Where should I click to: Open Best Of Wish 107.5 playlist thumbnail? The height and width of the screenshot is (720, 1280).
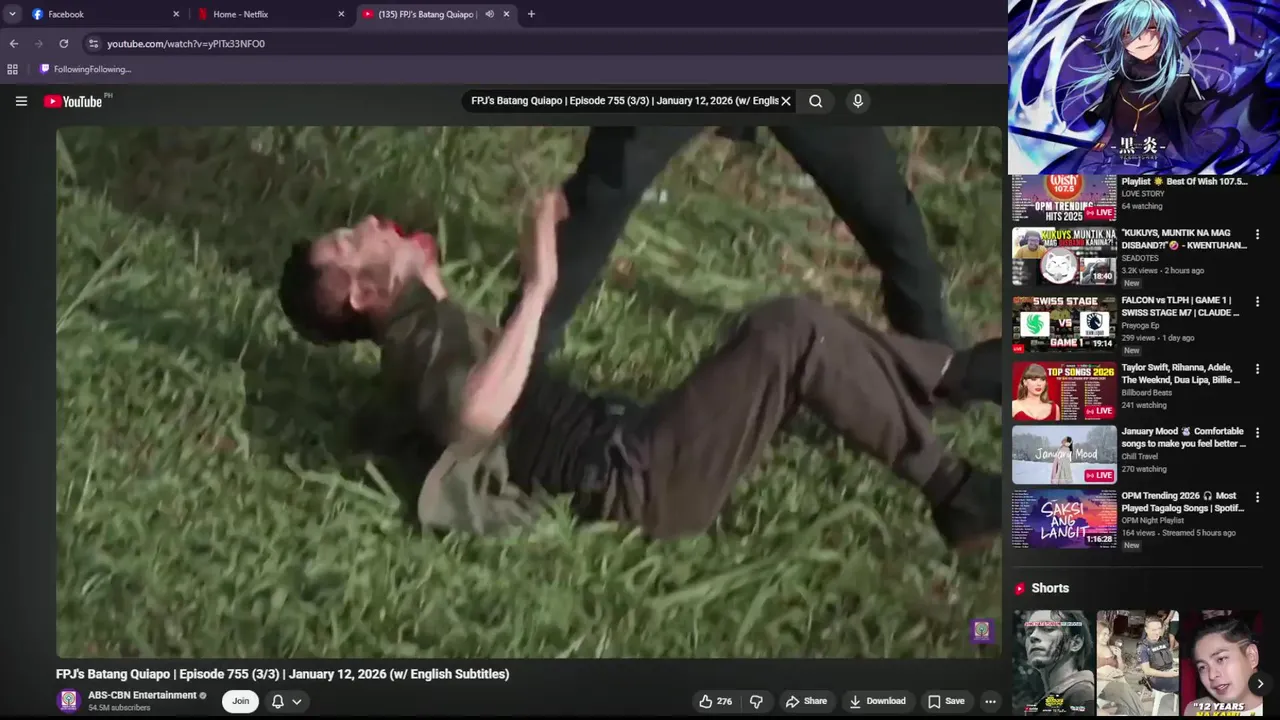pos(1064,199)
